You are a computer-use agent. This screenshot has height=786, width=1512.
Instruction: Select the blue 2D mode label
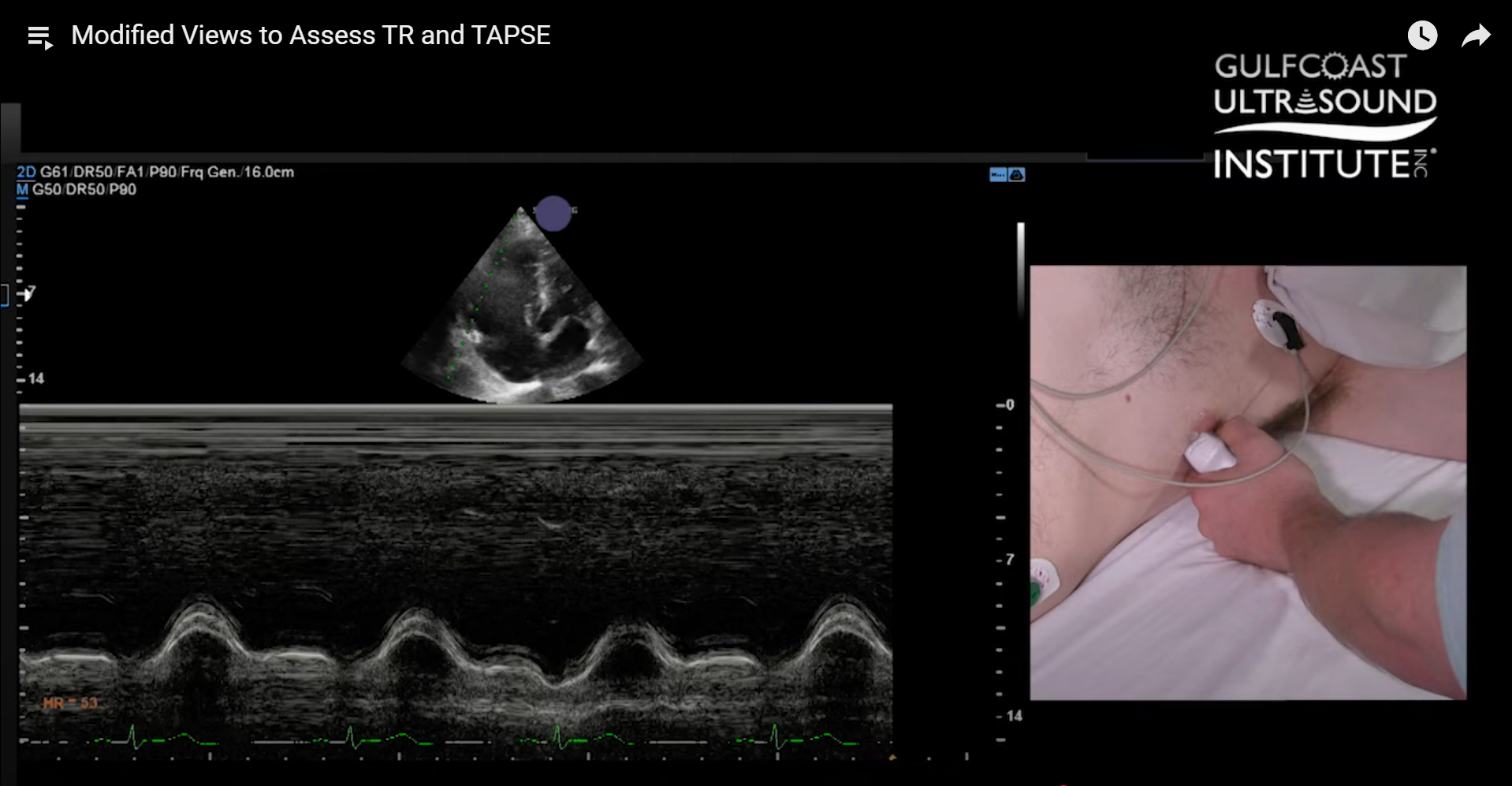coord(26,172)
